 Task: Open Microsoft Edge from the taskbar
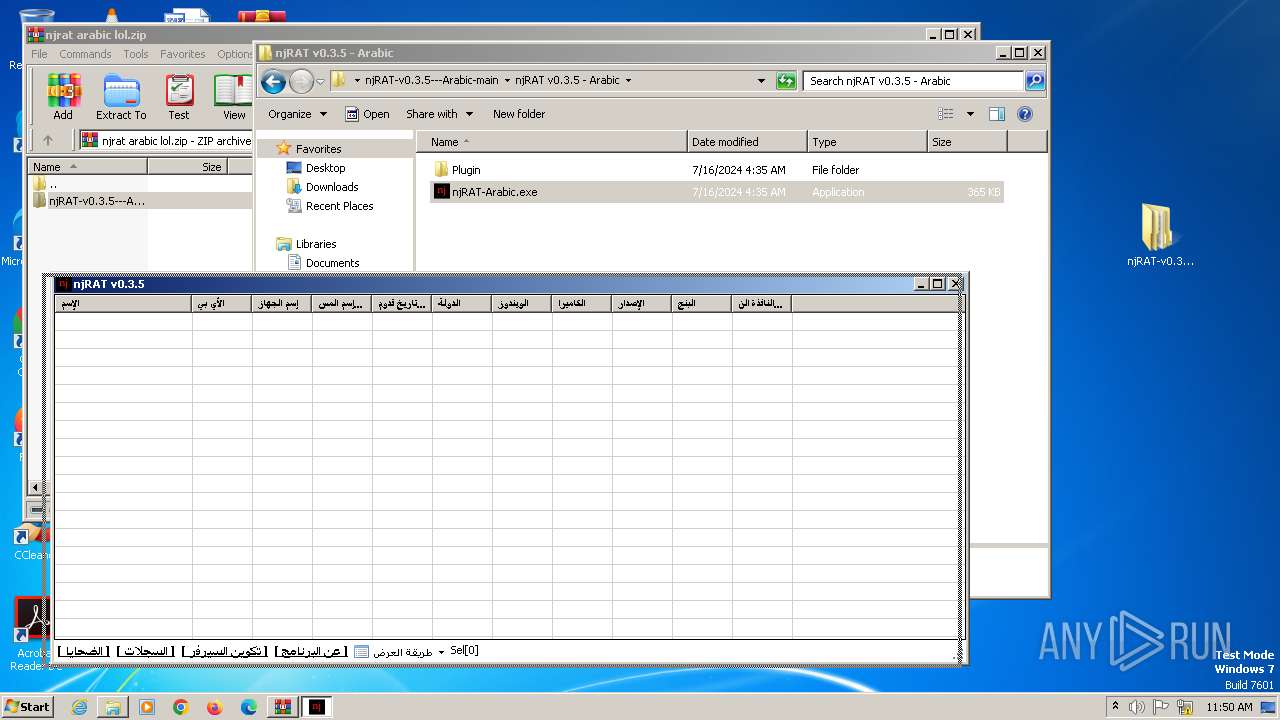(249, 707)
